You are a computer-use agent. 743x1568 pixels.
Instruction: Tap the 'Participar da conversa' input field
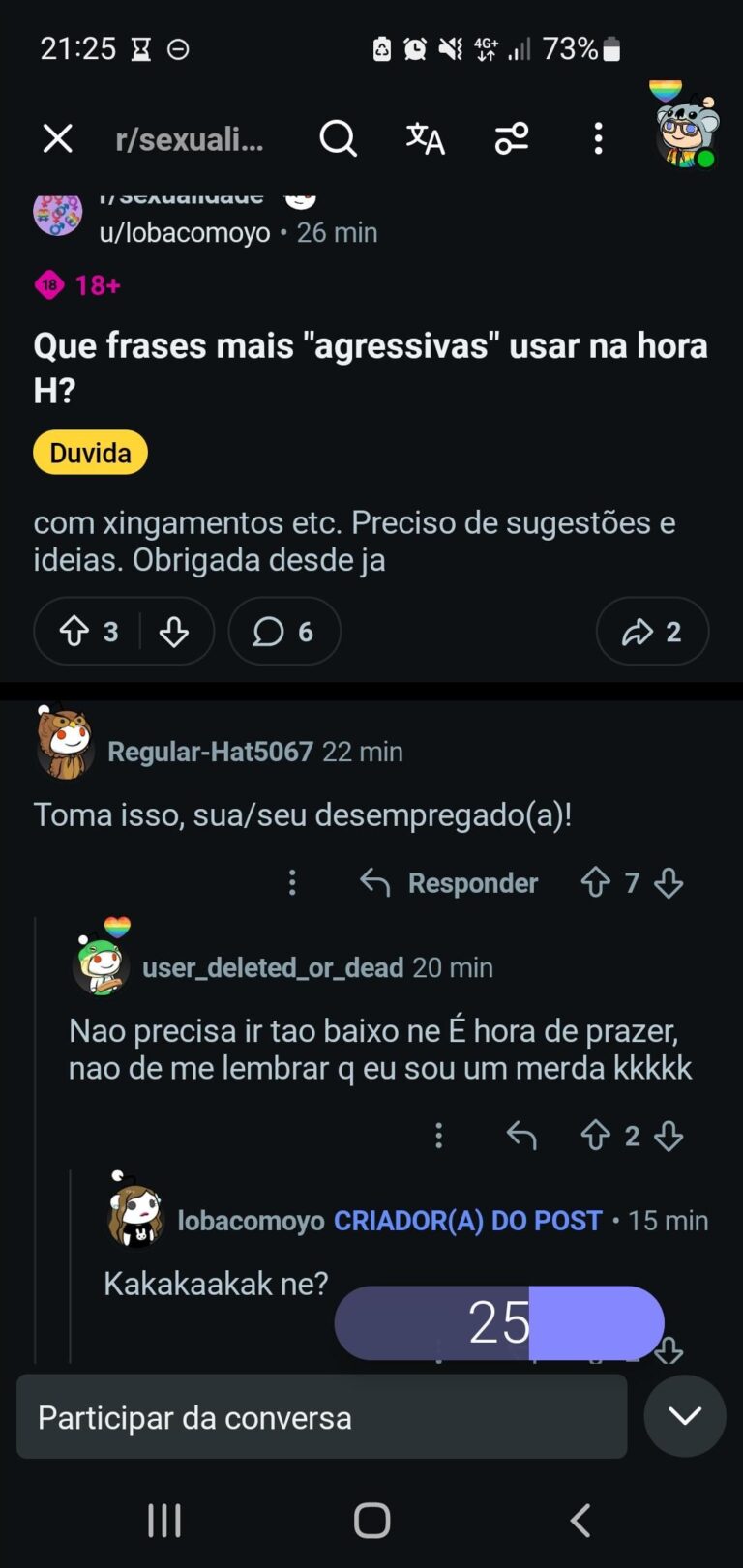point(321,1417)
